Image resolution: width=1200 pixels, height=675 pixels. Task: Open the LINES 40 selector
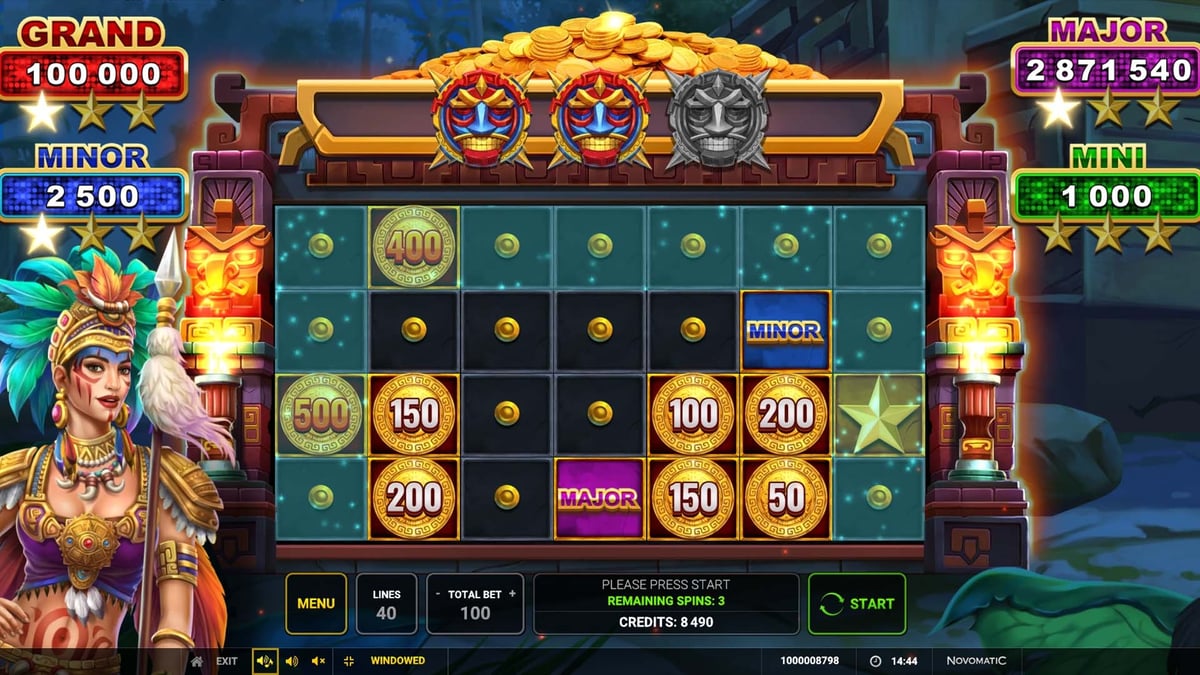[x=387, y=603]
